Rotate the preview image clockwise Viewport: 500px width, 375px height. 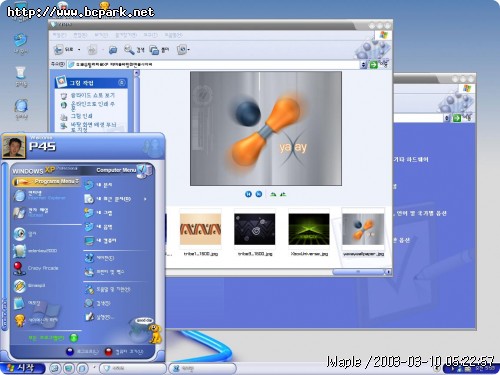coord(273,194)
